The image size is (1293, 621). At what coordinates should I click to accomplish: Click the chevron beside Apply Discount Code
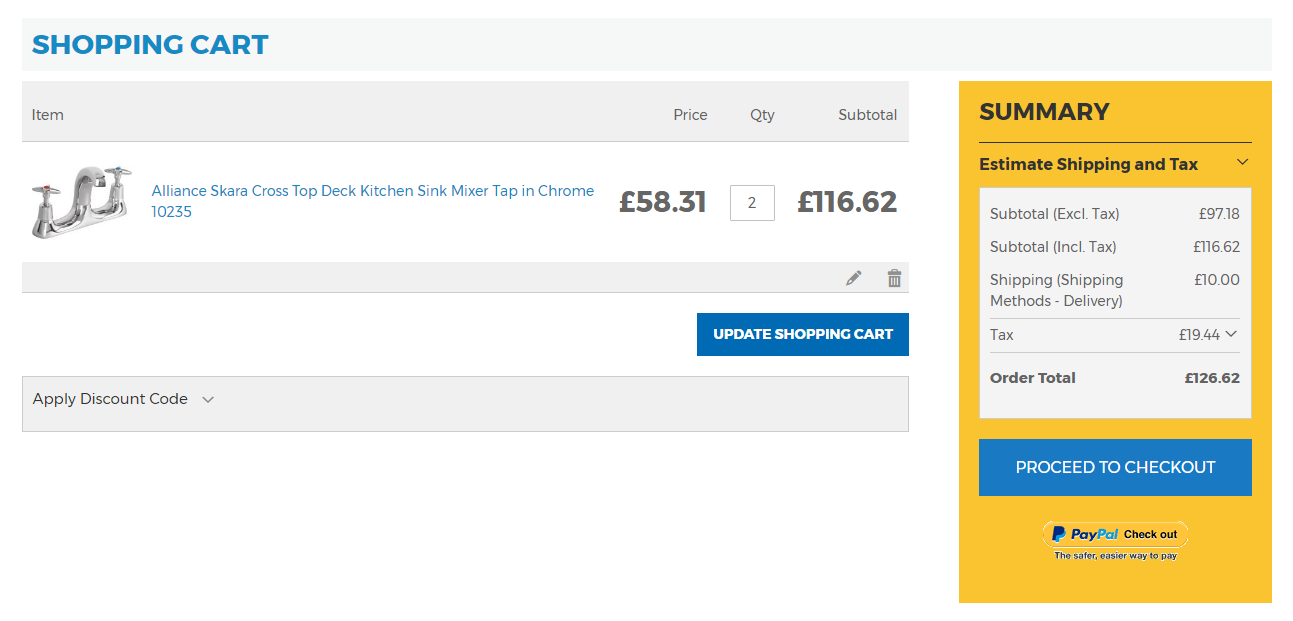[x=208, y=399]
